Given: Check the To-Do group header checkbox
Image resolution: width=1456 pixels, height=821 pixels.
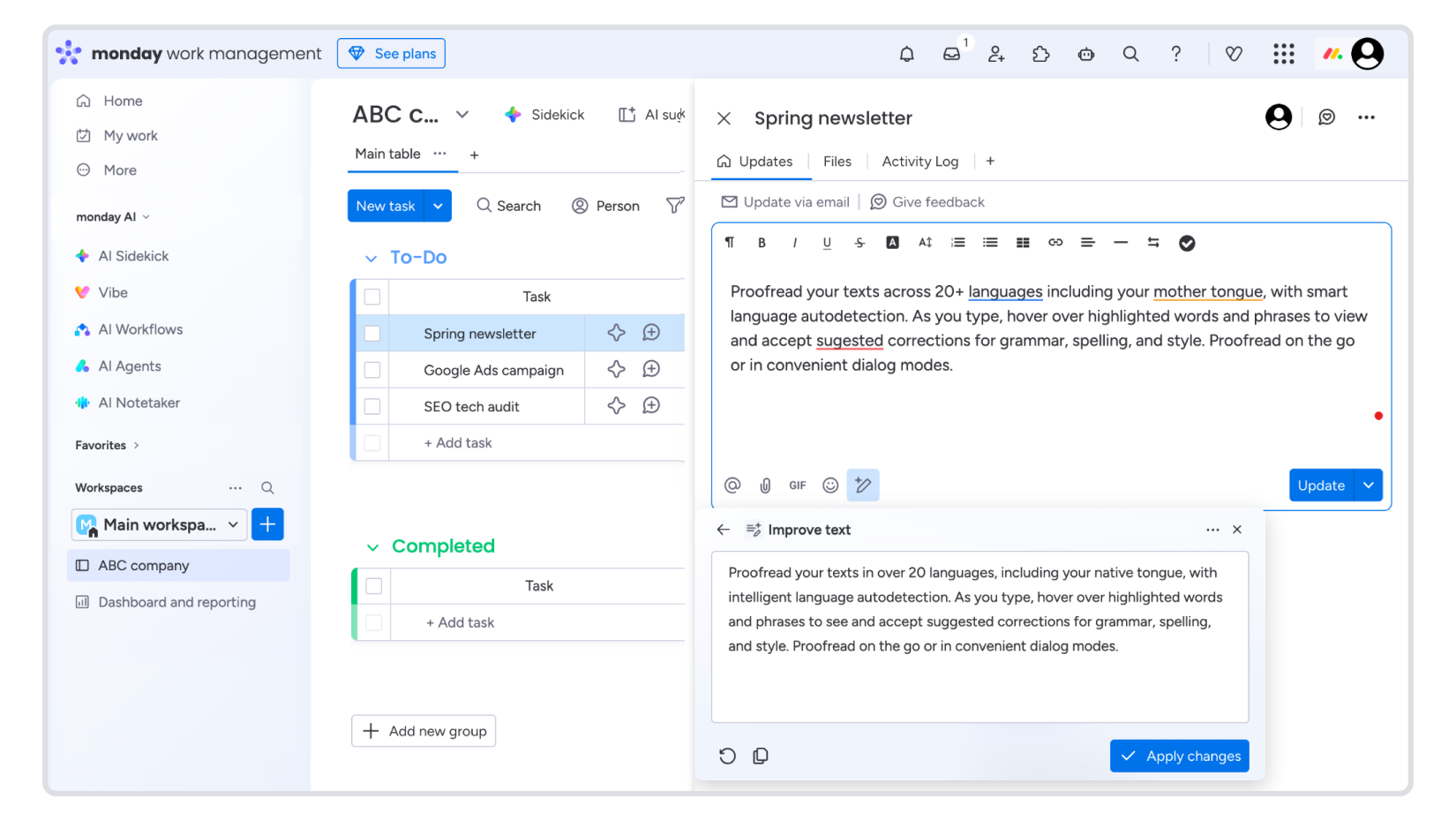Looking at the screenshot, I should click(x=372, y=297).
